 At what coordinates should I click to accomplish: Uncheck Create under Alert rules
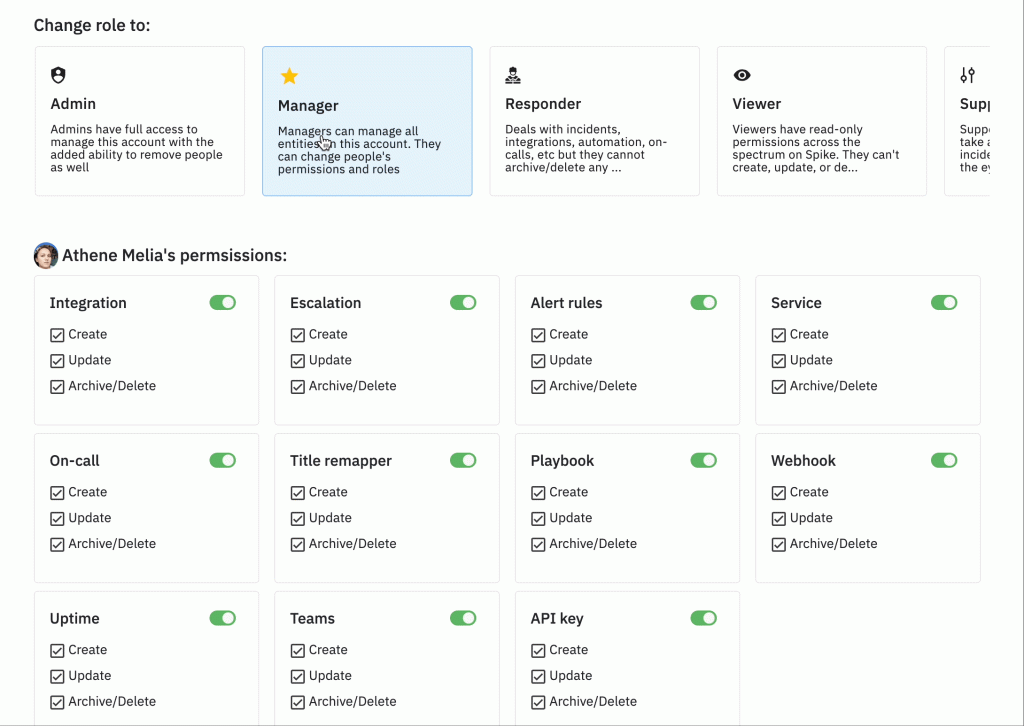pos(538,335)
